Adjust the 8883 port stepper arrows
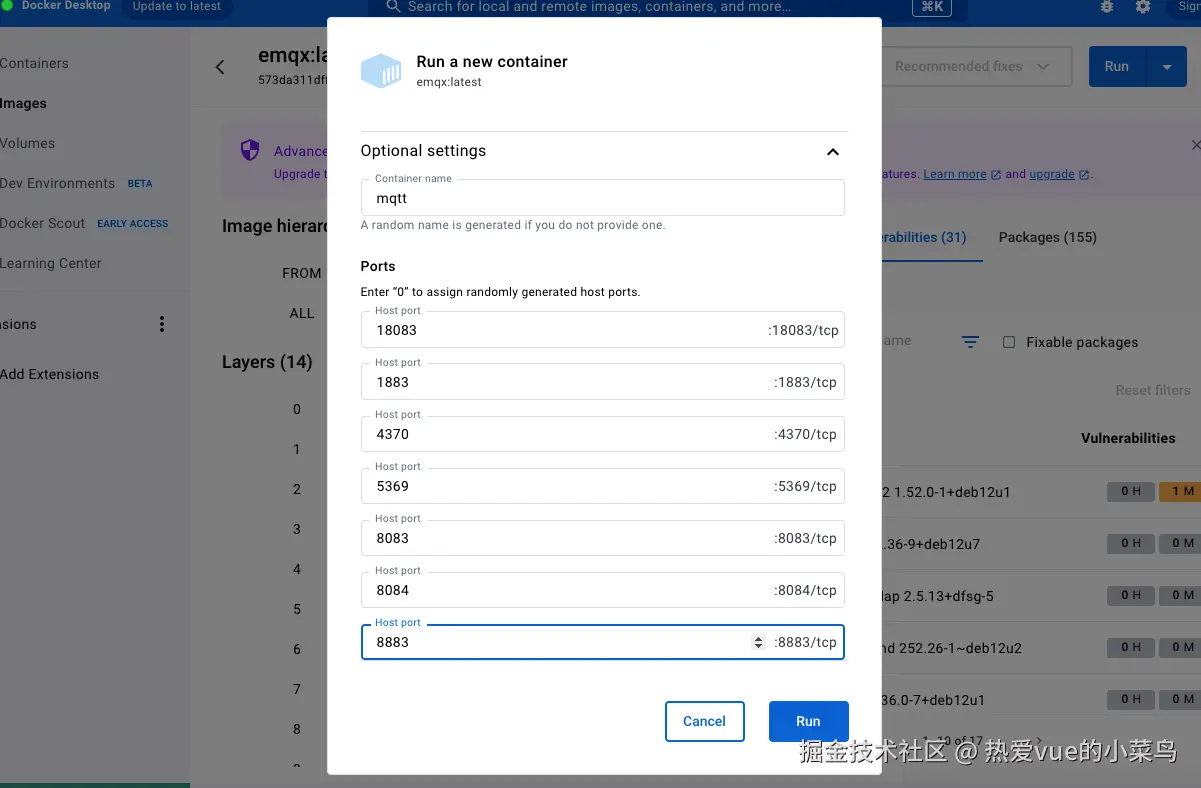Viewport: 1201px width, 788px height. [x=758, y=642]
